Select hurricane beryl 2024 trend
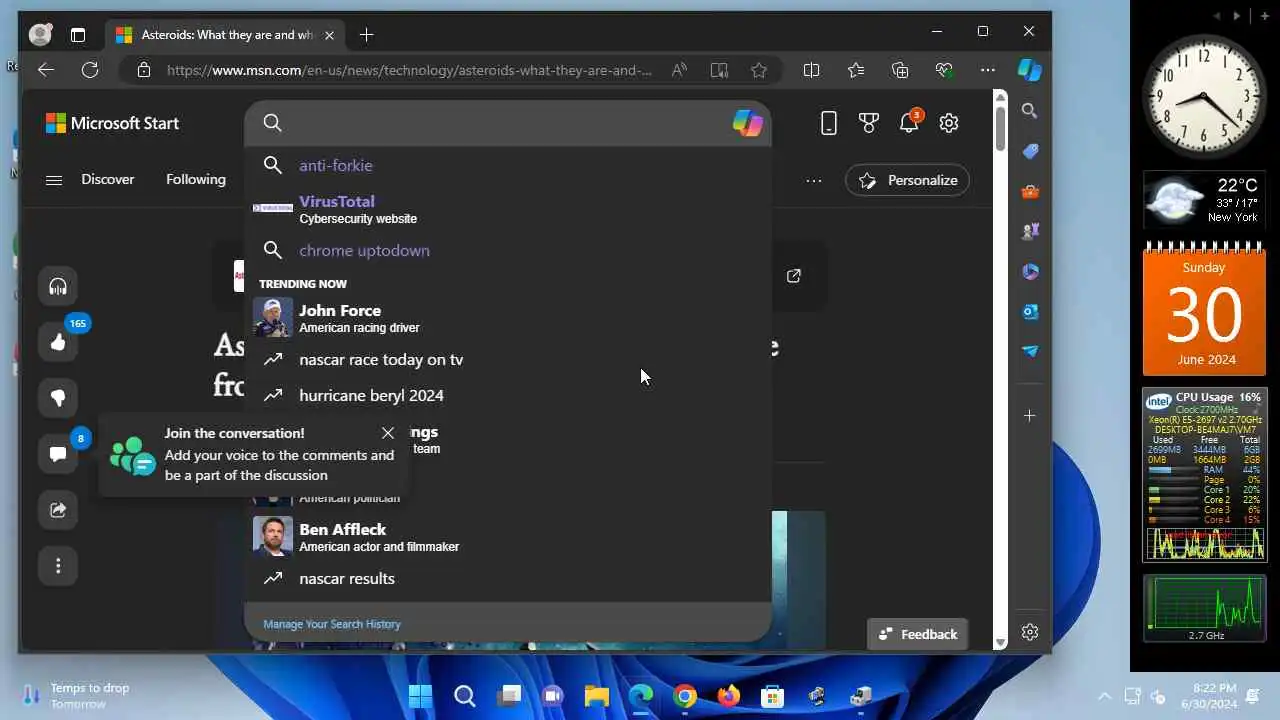 point(507,395)
